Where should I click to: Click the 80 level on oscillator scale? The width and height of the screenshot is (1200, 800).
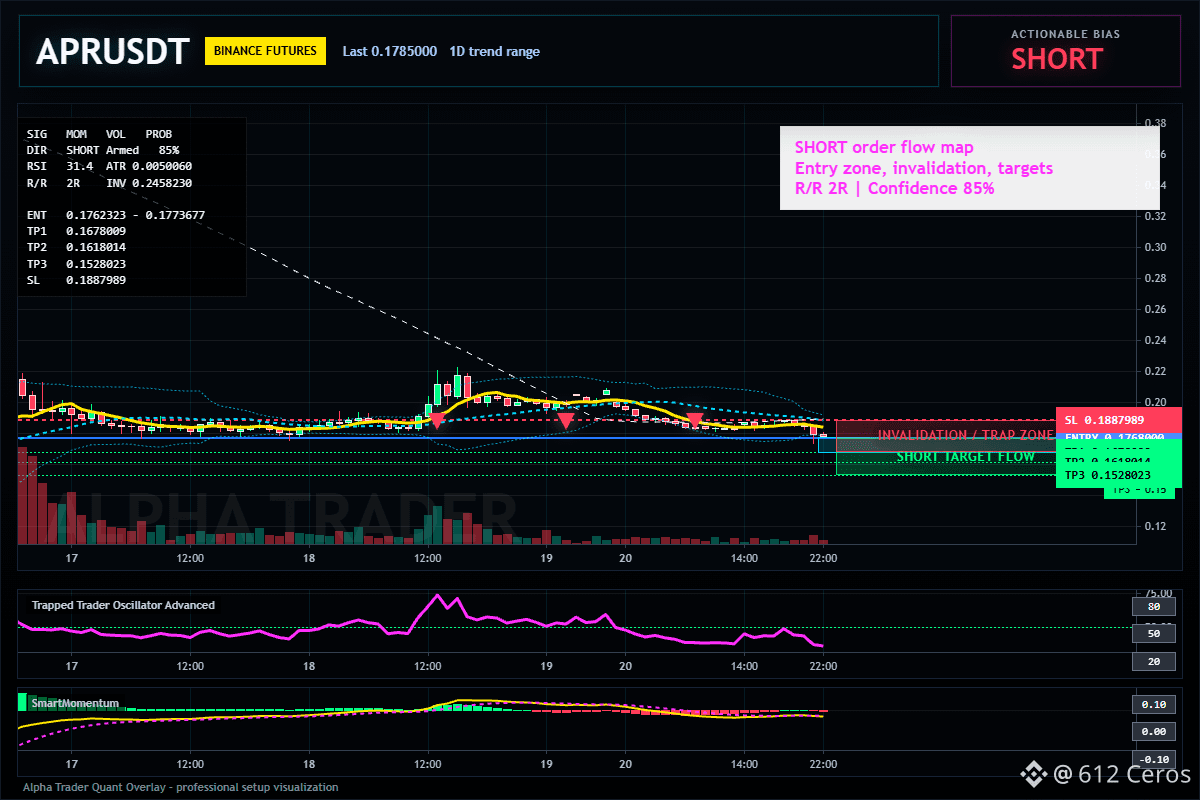[1153, 606]
